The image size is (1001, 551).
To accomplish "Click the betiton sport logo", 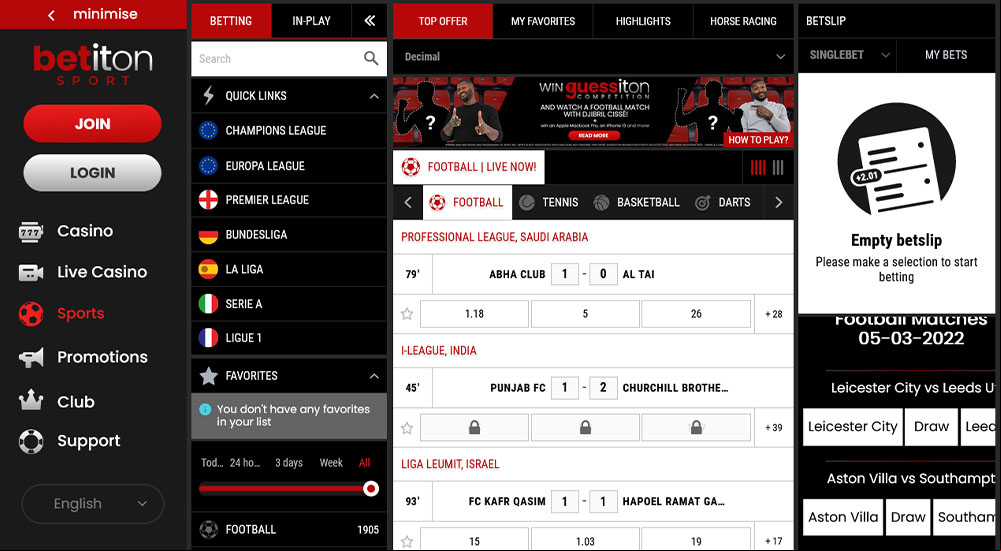I will pos(93,64).
